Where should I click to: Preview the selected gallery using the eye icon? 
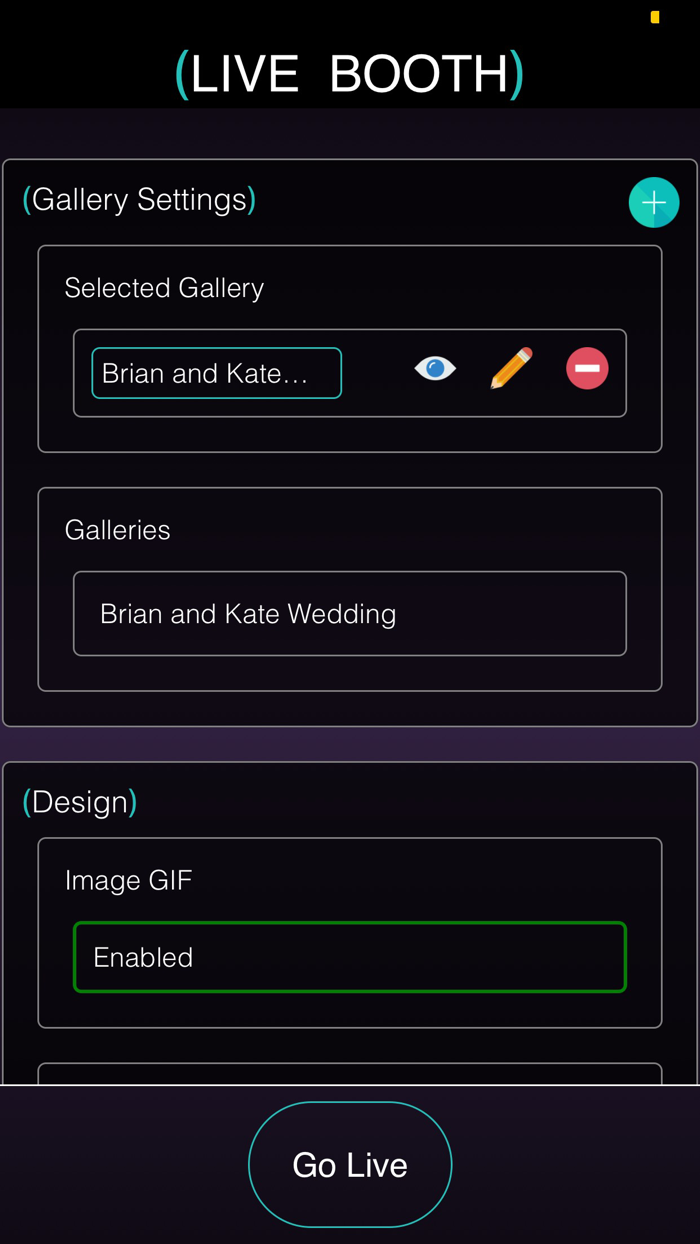(435, 368)
